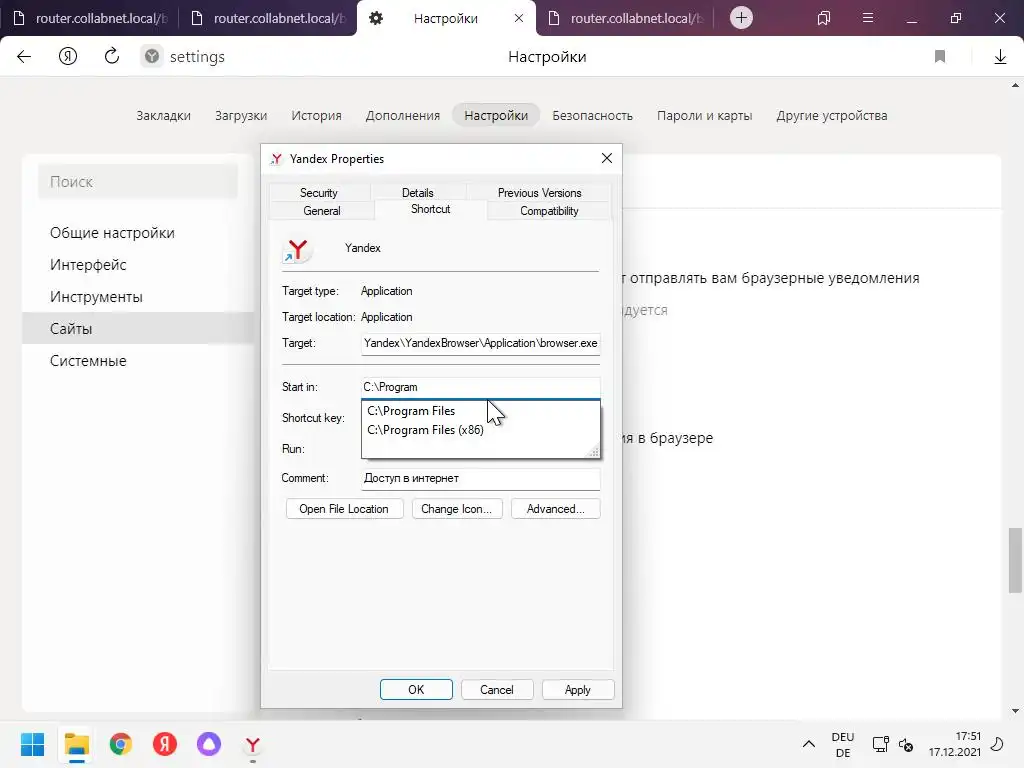Screen dimensions: 1024x768
Task: Open the red Yandex icon in taskbar
Action: (165, 744)
